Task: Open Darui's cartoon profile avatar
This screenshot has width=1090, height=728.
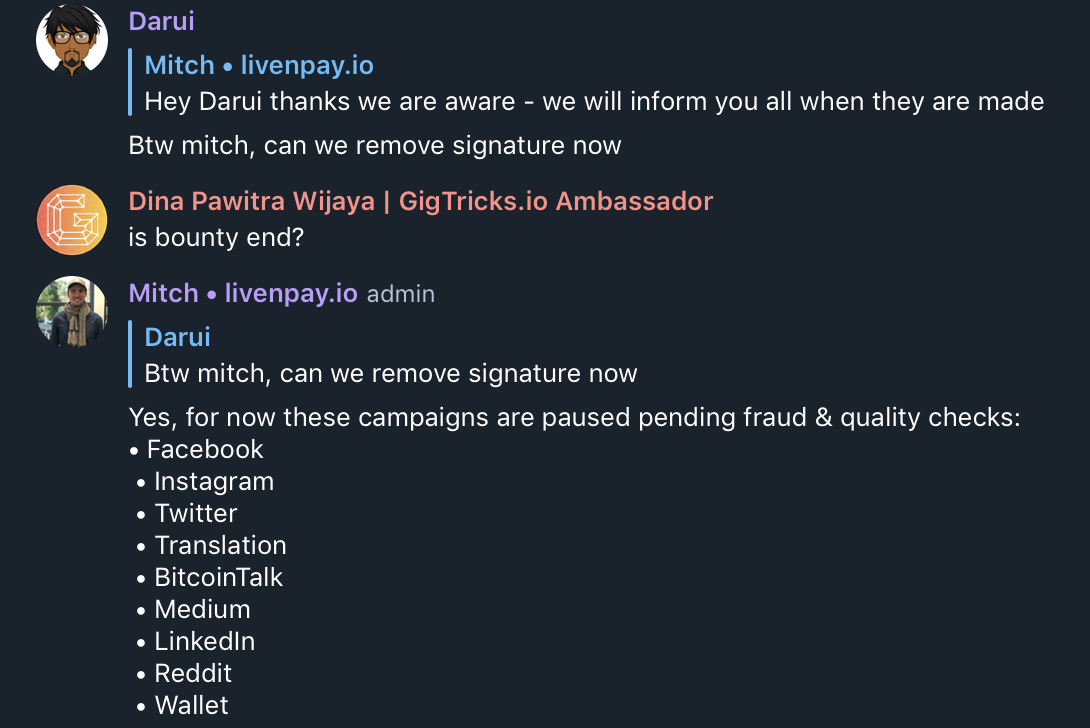Action: pyautogui.click(x=72, y=39)
